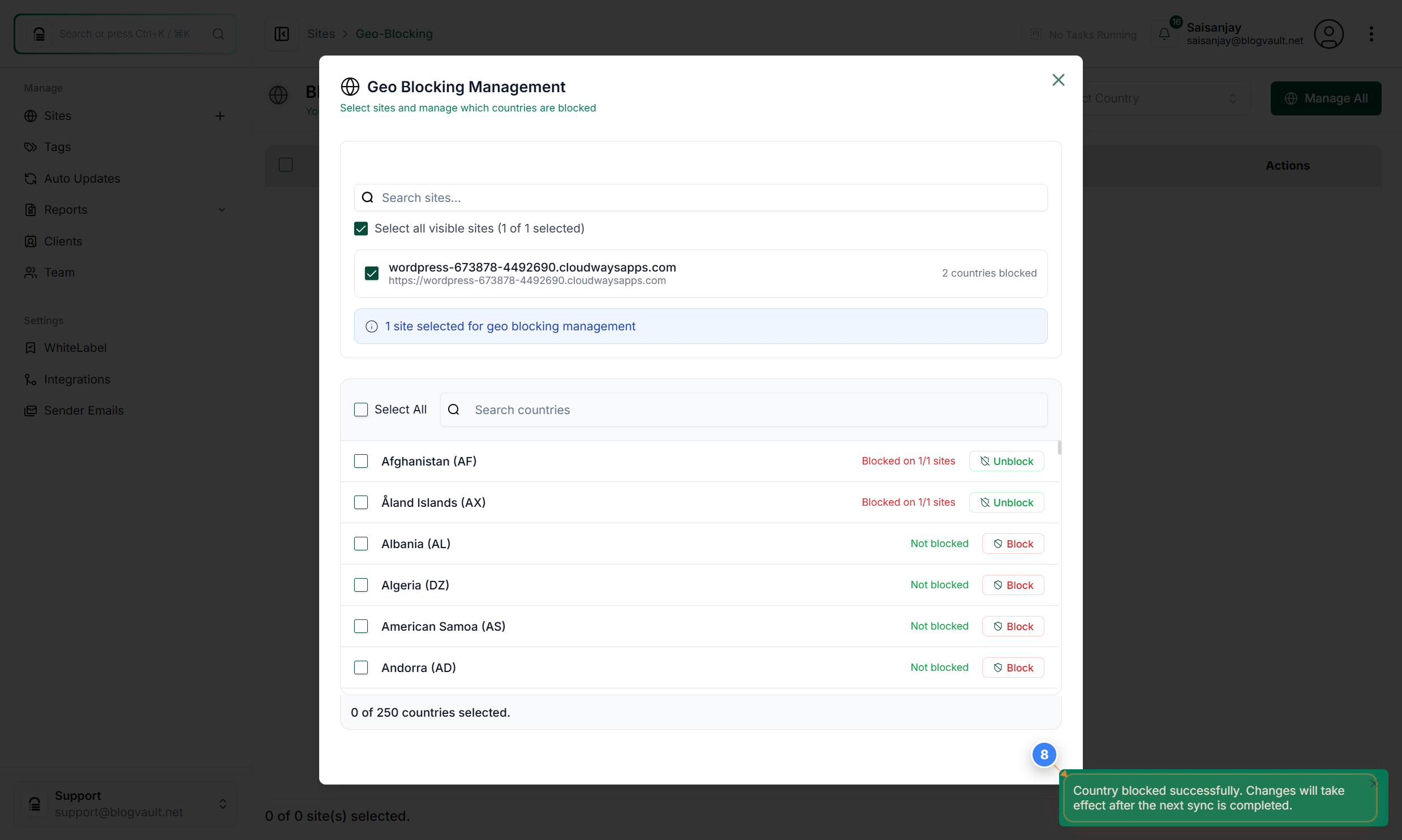
Task: Click the user profile avatar icon
Action: tap(1328, 34)
